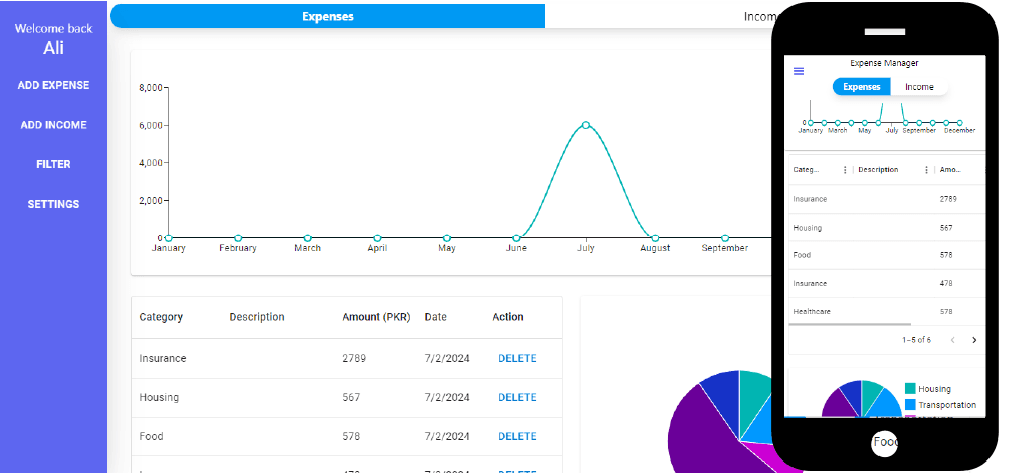The image size is (1013, 475).
Task: Click ADD INCOME in sidebar
Action: pos(53,125)
